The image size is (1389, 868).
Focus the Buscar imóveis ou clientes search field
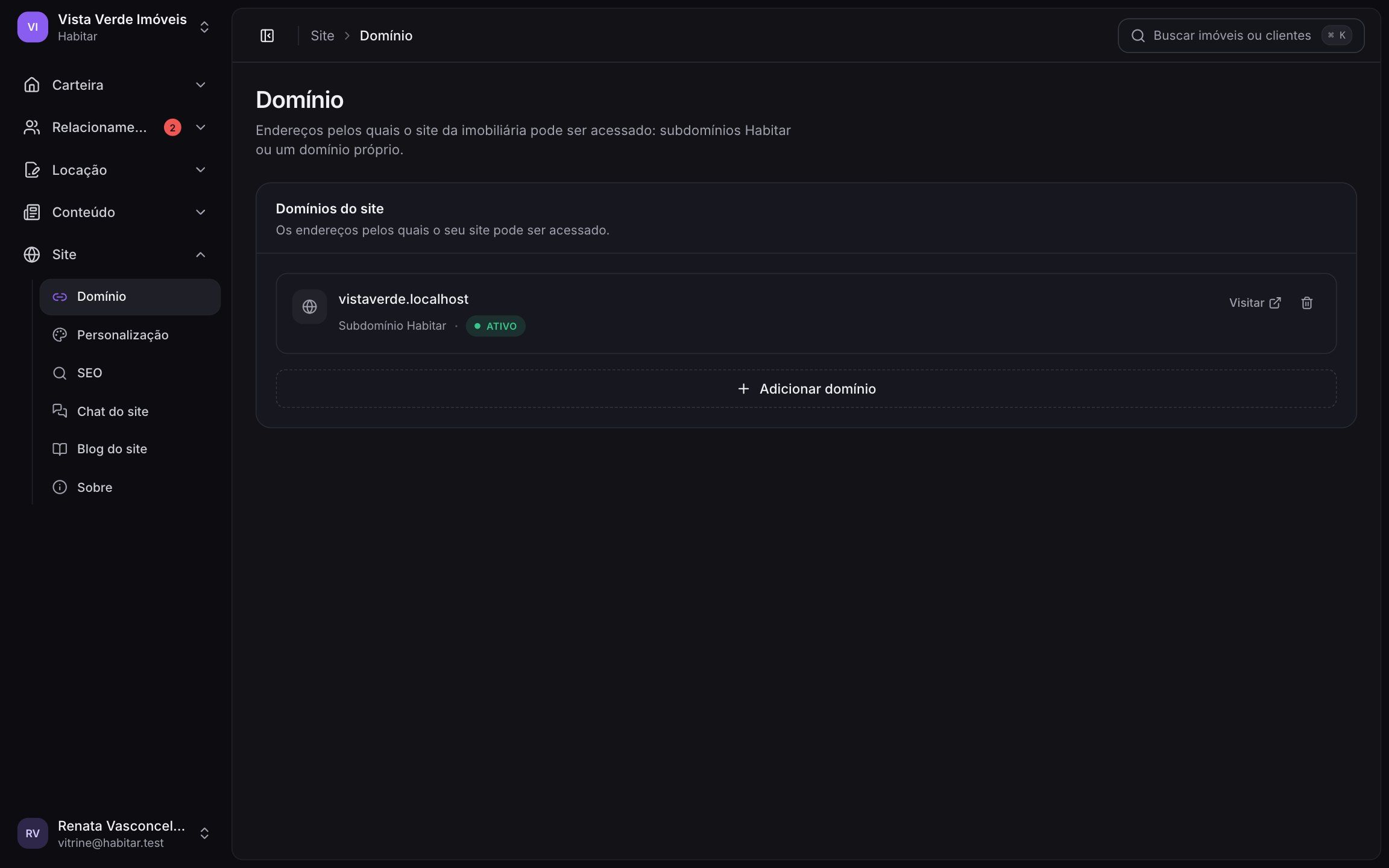point(1241,36)
